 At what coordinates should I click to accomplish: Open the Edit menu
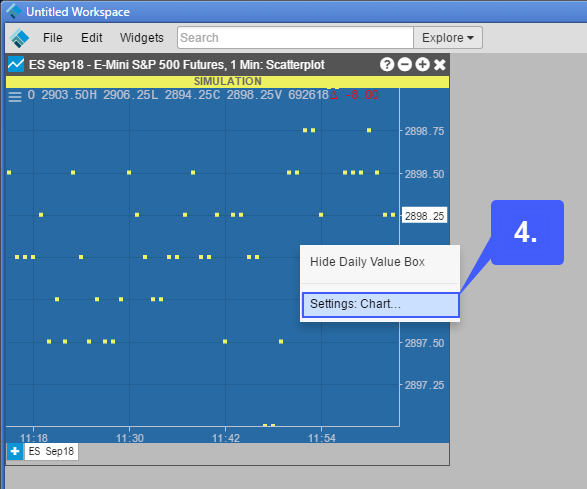(92, 37)
